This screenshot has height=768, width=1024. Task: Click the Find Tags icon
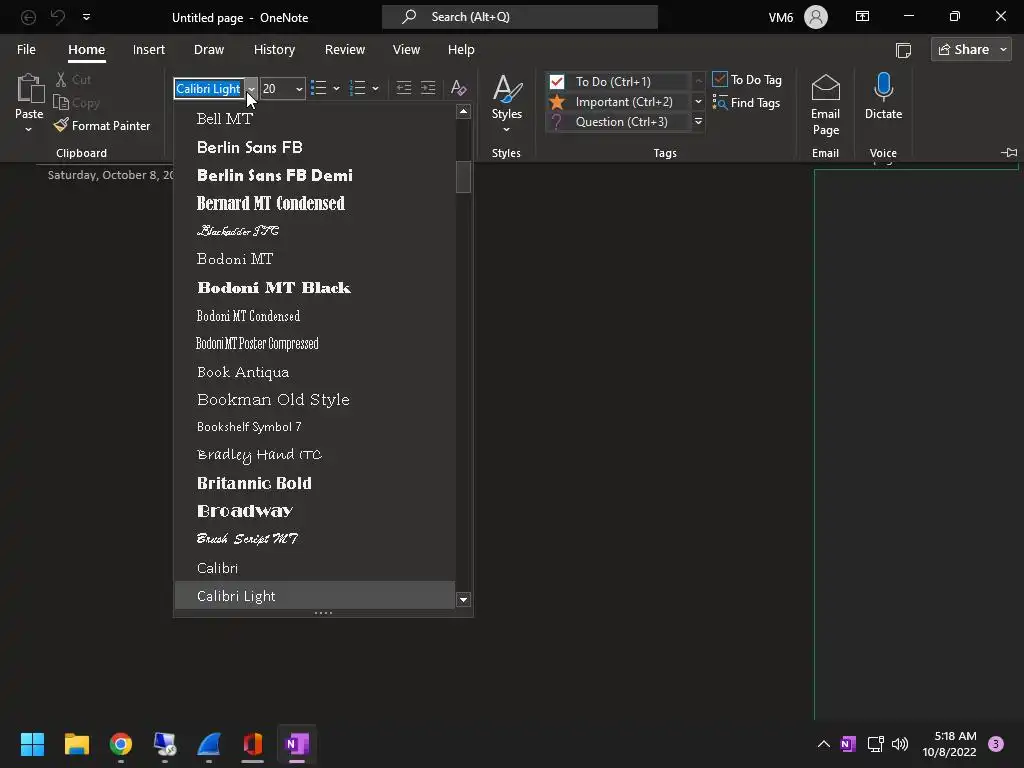coord(720,103)
